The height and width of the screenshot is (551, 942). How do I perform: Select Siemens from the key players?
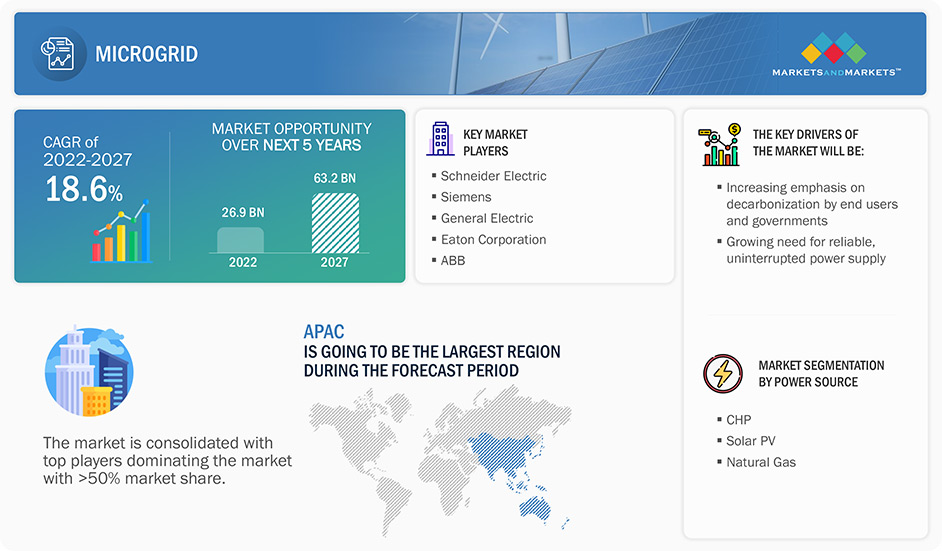466,197
